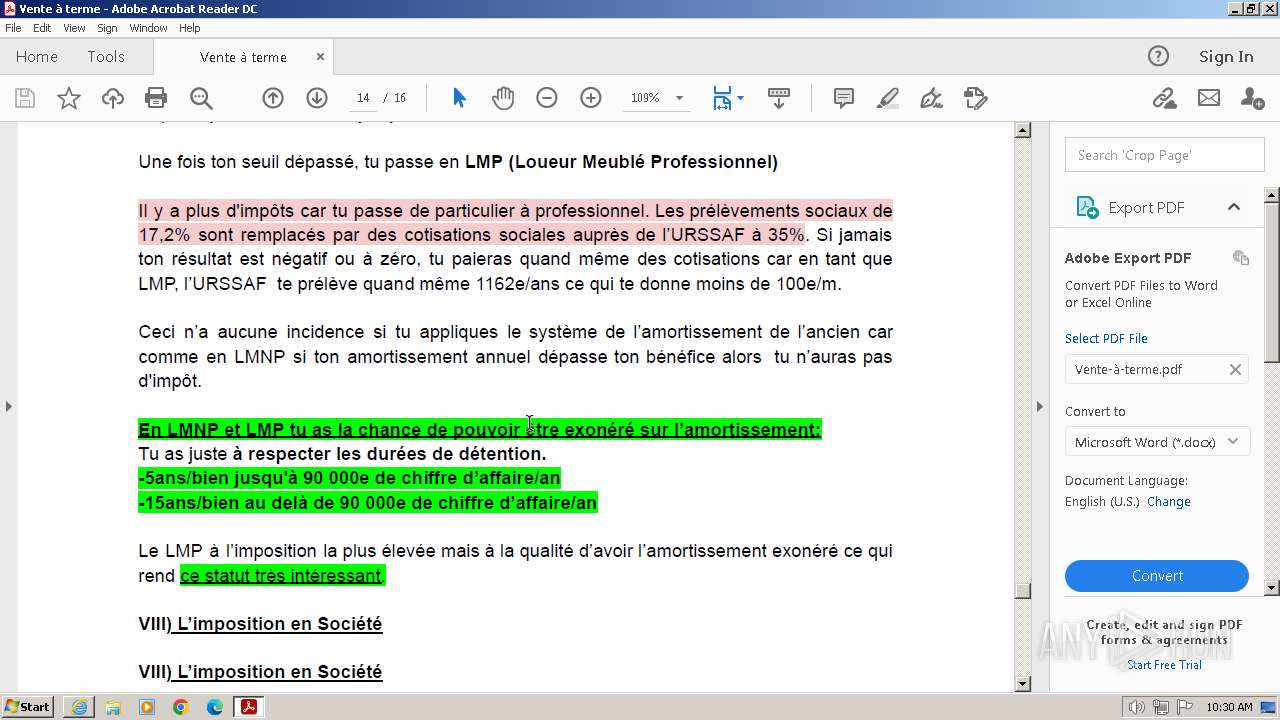The width and height of the screenshot is (1280, 720).
Task: Open Internet Explorer from the taskbar
Action: (79, 707)
